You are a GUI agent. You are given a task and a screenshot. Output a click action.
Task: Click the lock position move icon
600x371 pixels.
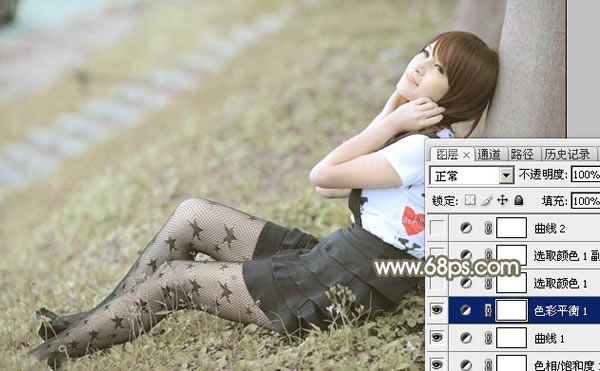(x=502, y=200)
